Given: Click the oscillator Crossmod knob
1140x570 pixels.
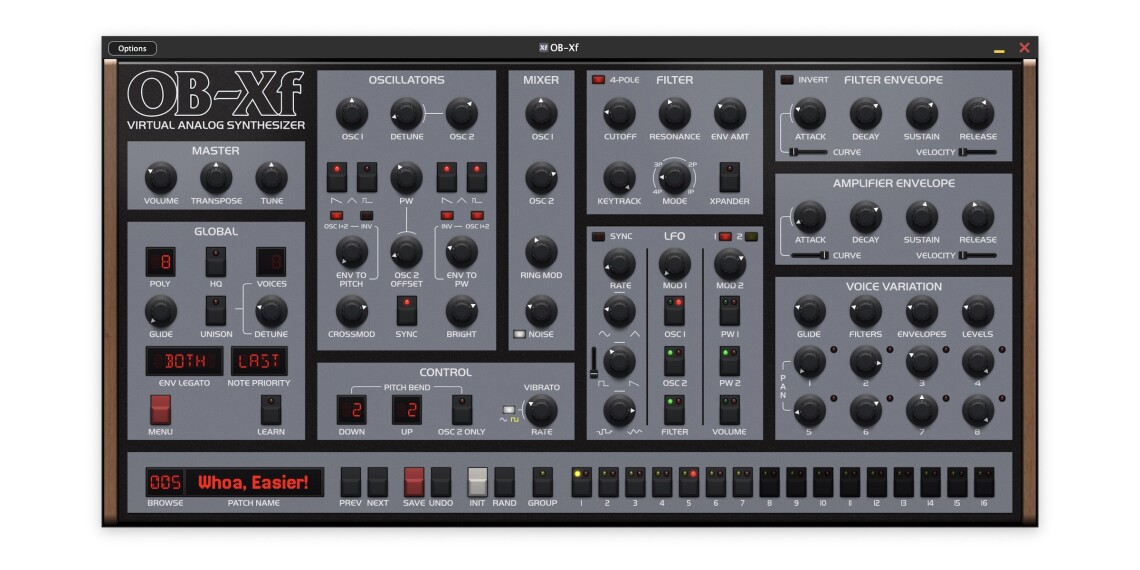Looking at the screenshot, I should [352, 311].
